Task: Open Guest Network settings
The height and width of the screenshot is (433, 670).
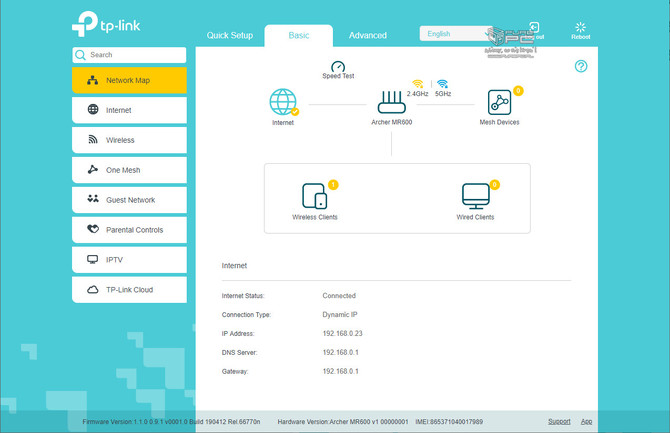Action: (x=129, y=200)
